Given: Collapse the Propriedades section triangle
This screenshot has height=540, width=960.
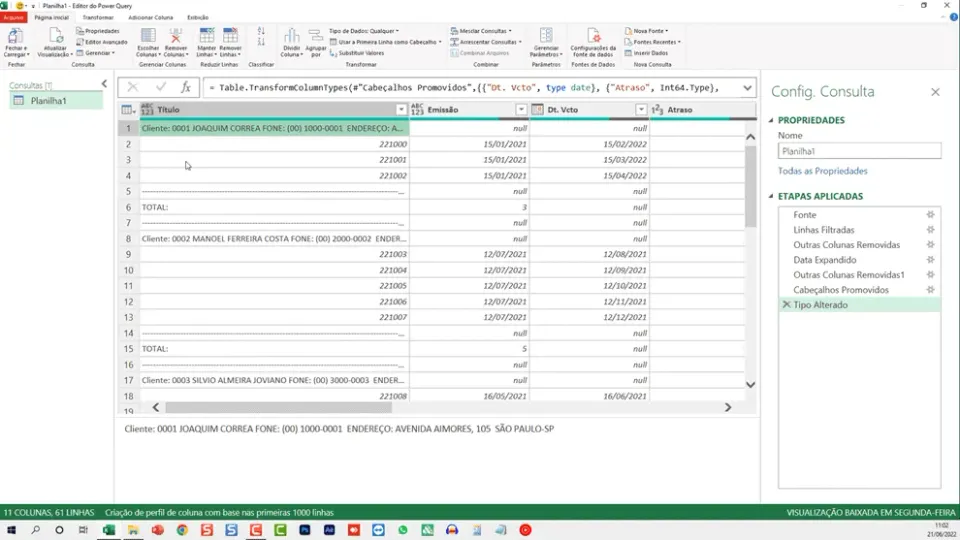Looking at the screenshot, I should tap(771, 121).
